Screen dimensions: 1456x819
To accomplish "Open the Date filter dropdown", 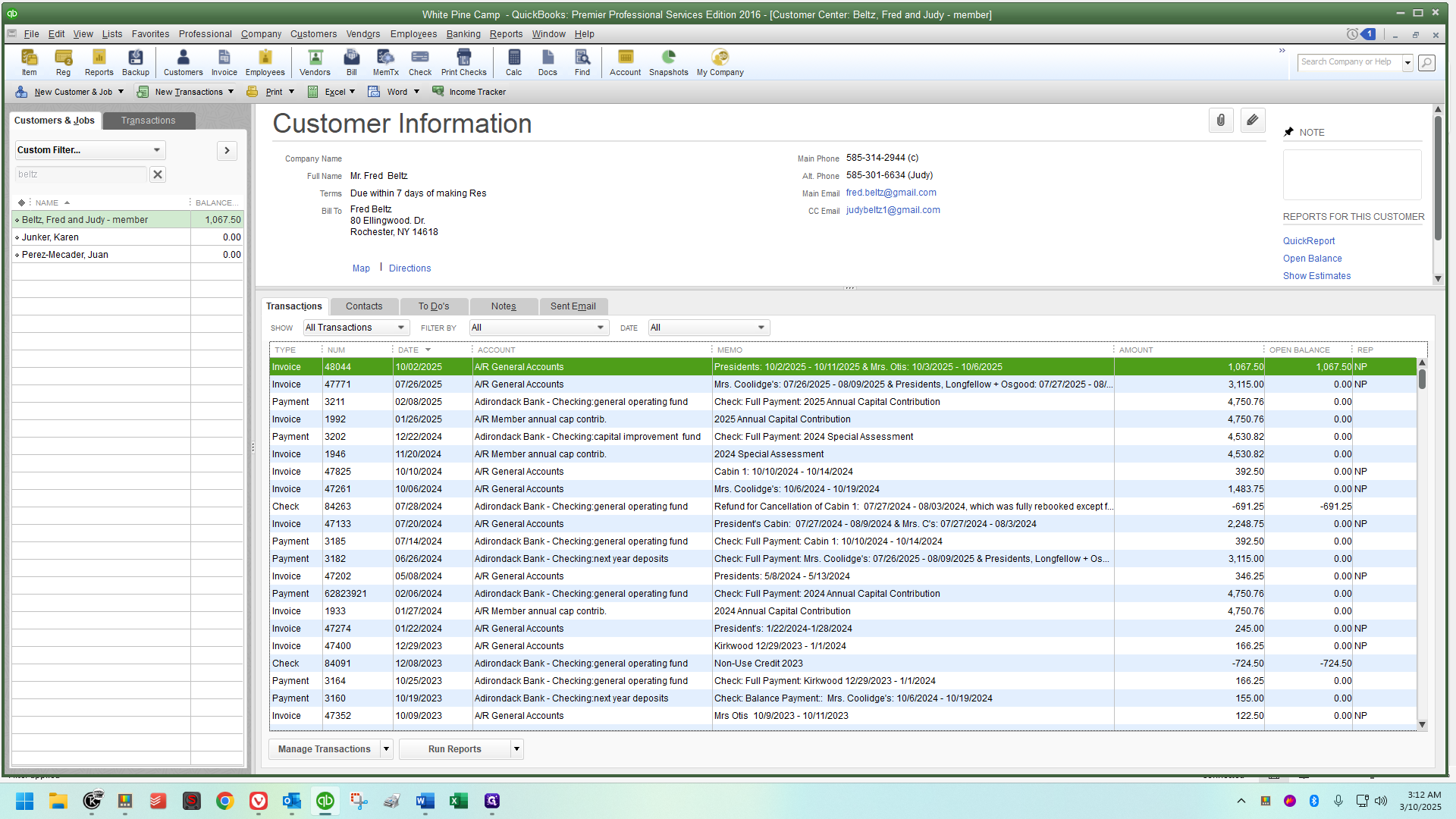I will click(708, 328).
